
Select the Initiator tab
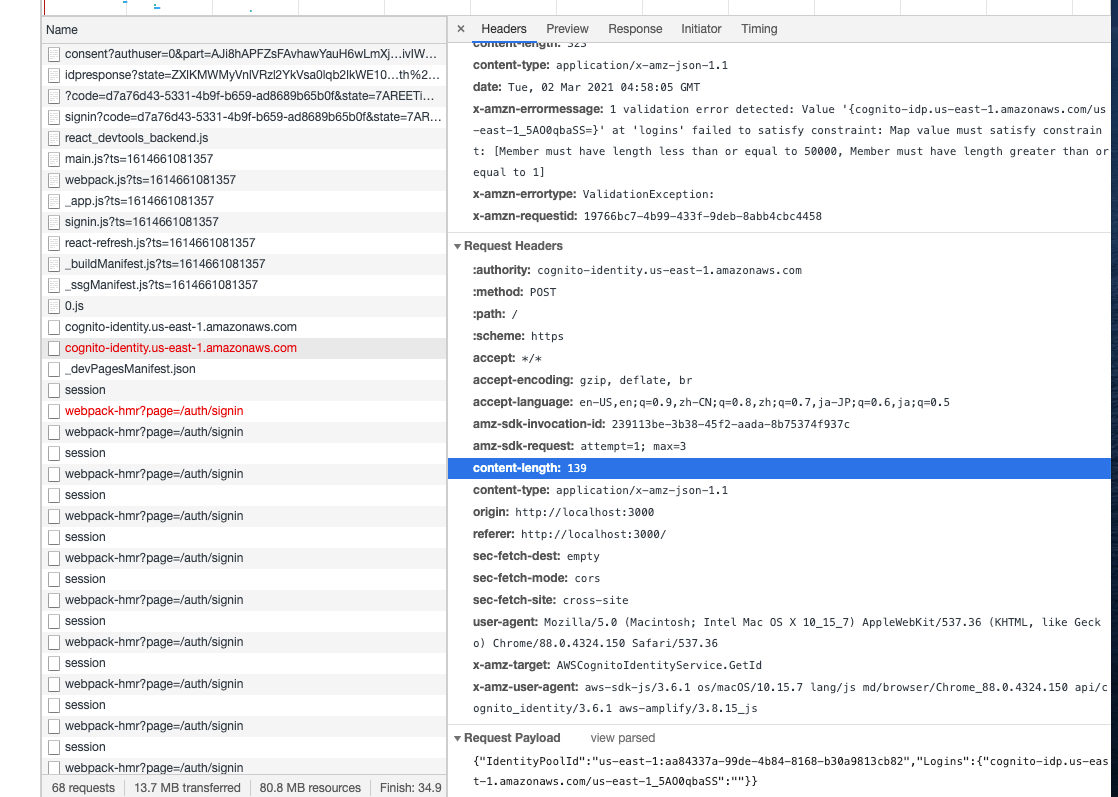701,29
